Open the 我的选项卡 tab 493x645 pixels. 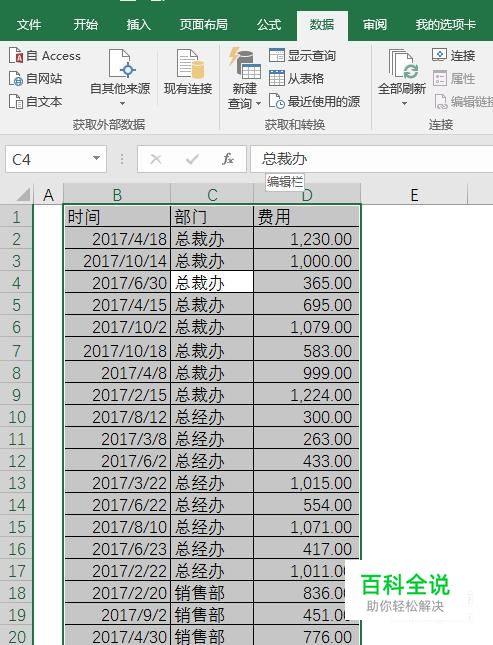(x=446, y=25)
